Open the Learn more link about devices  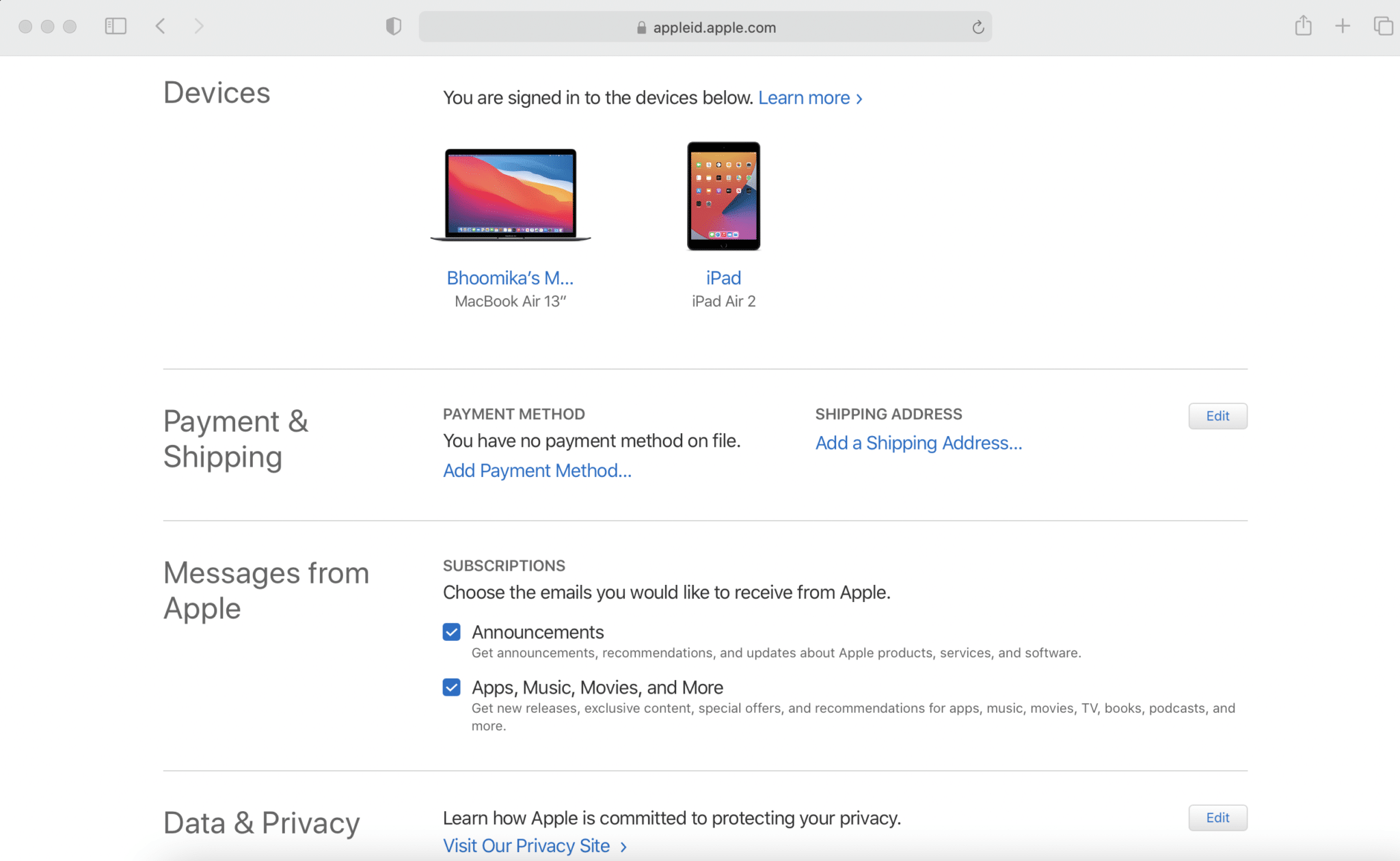805,98
